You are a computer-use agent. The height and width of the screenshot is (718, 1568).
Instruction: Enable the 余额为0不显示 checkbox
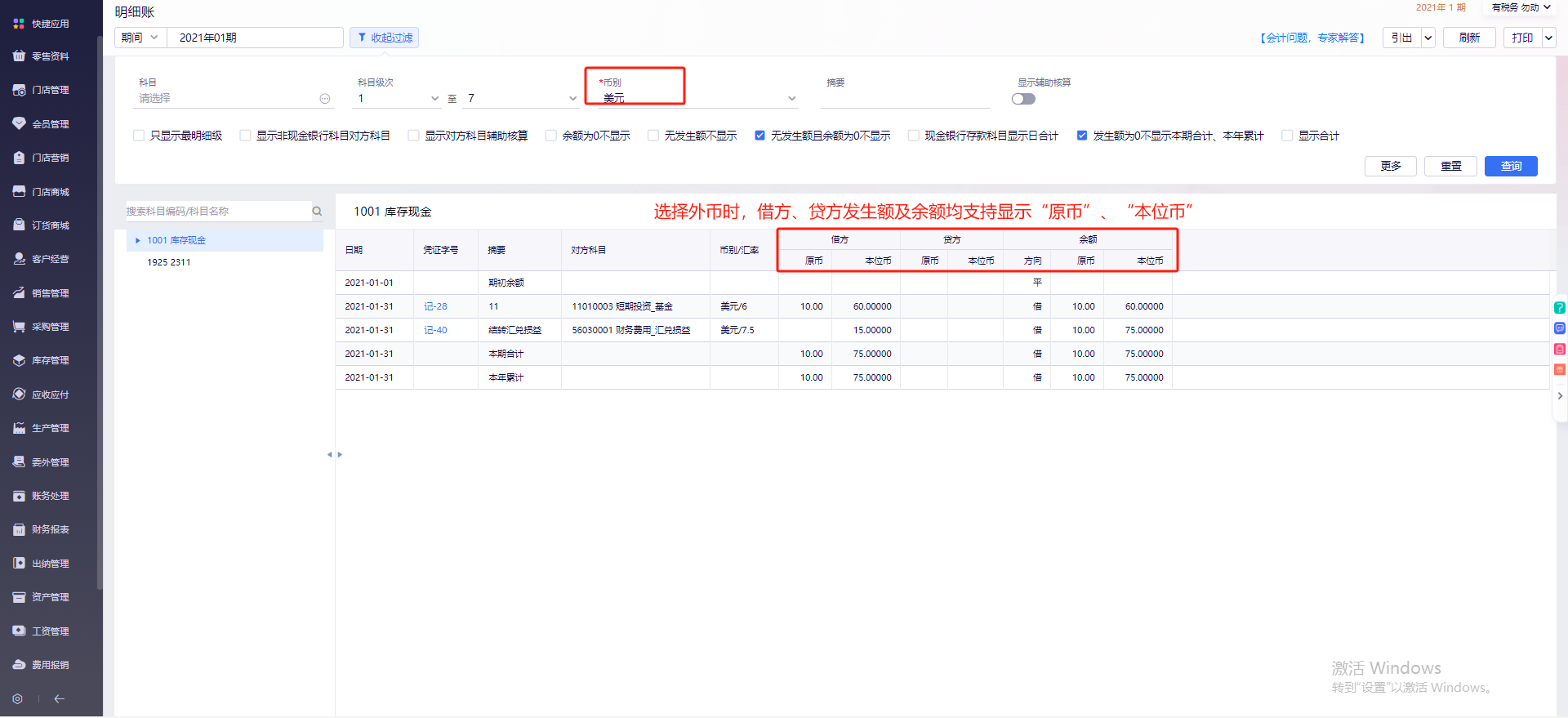coord(551,136)
